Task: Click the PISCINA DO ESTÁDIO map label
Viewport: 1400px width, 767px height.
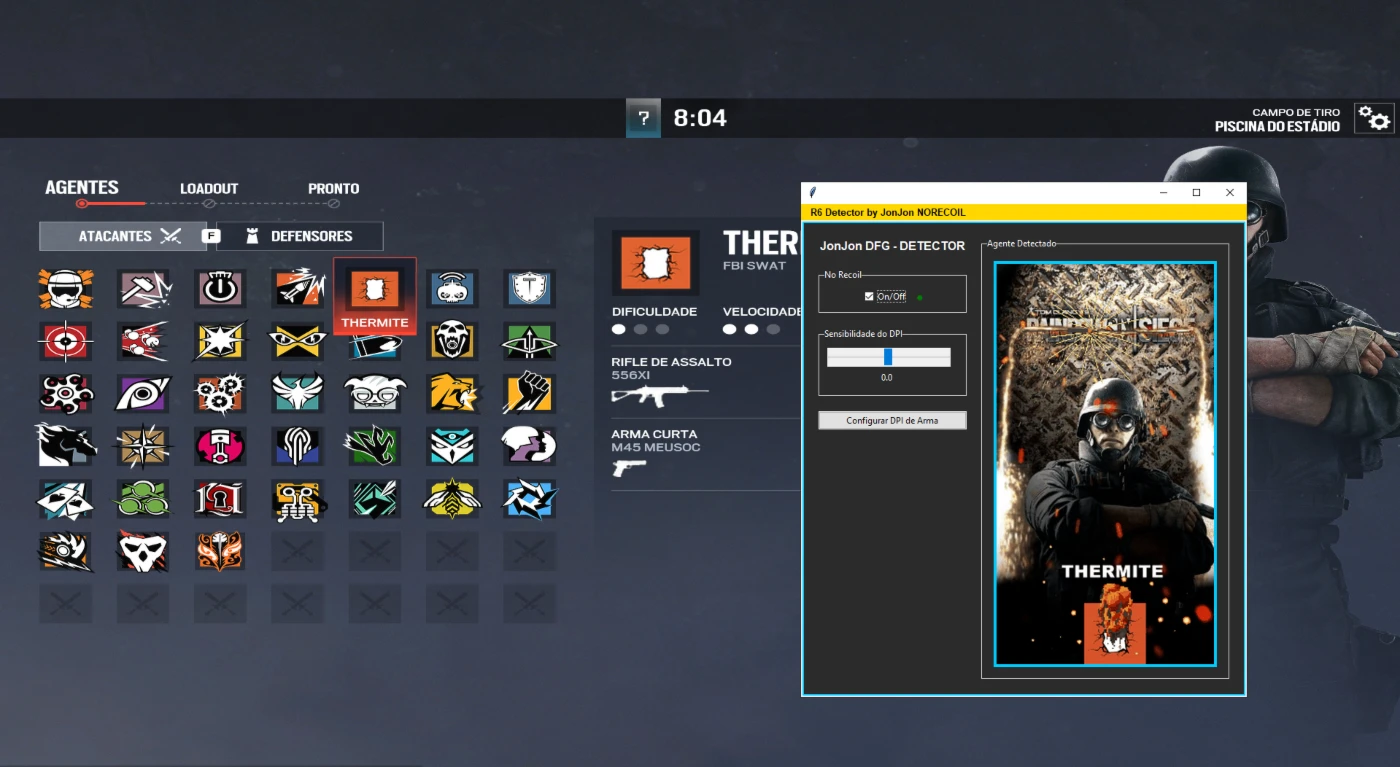Action: click(1277, 127)
